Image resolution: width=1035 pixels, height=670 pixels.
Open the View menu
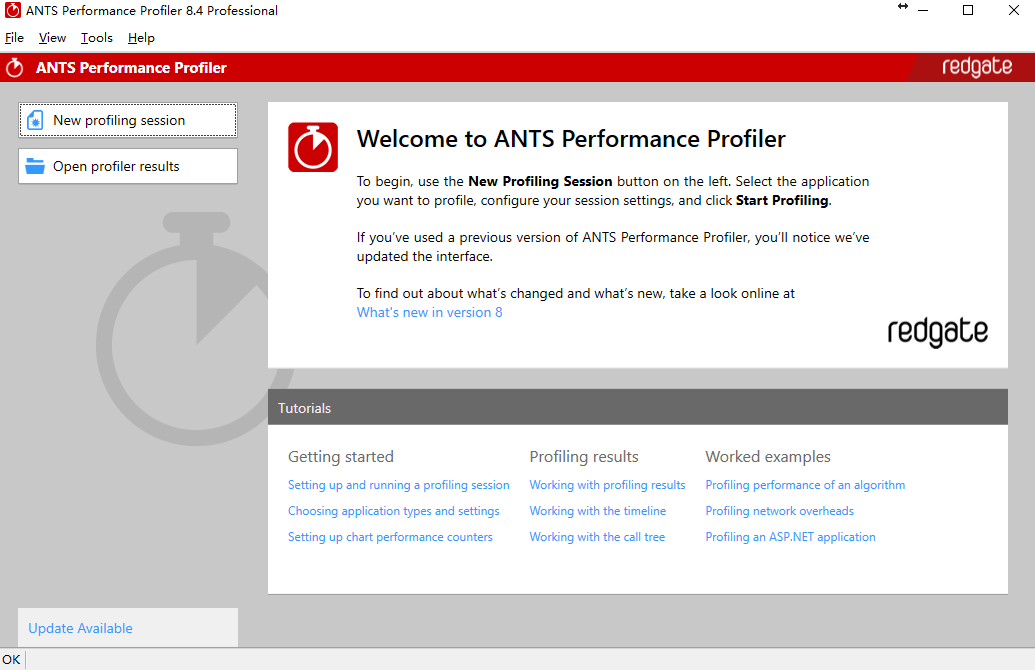(x=52, y=38)
